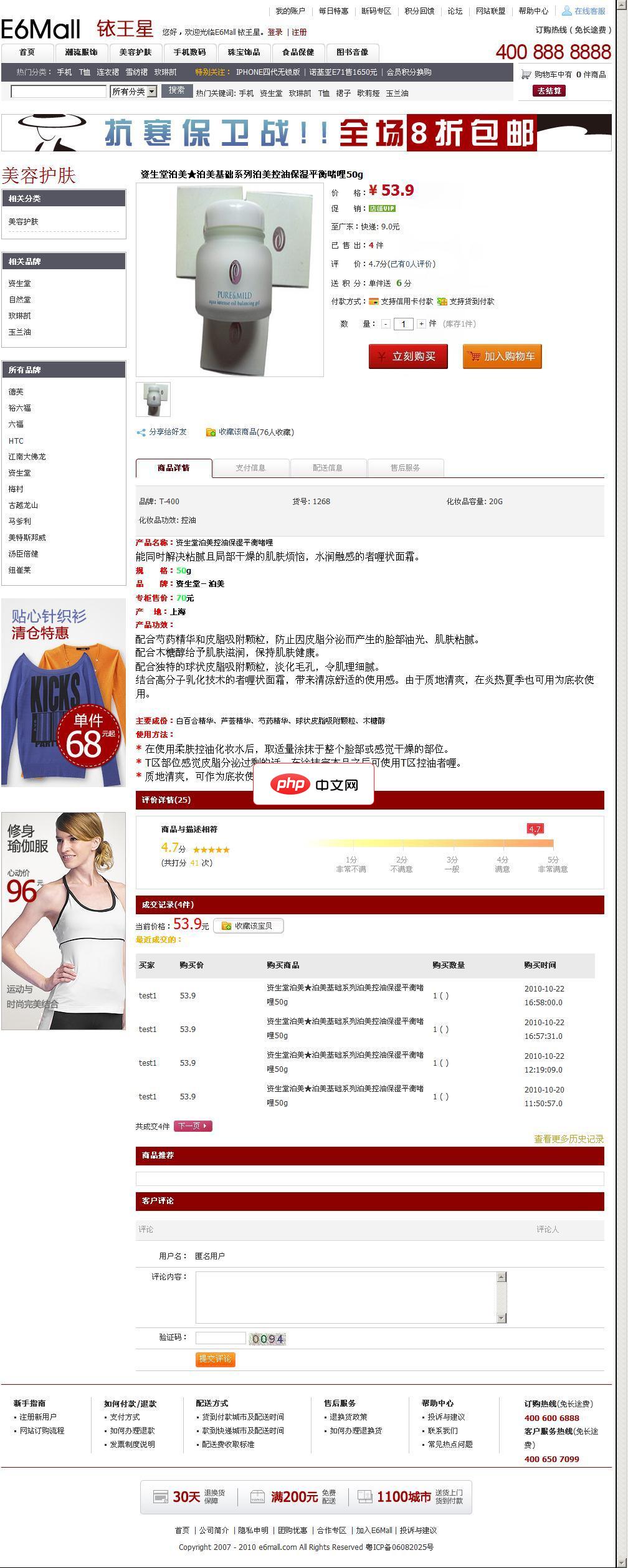Click the 注册 register link
This screenshot has height=1568, width=628.
(x=299, y=32)
